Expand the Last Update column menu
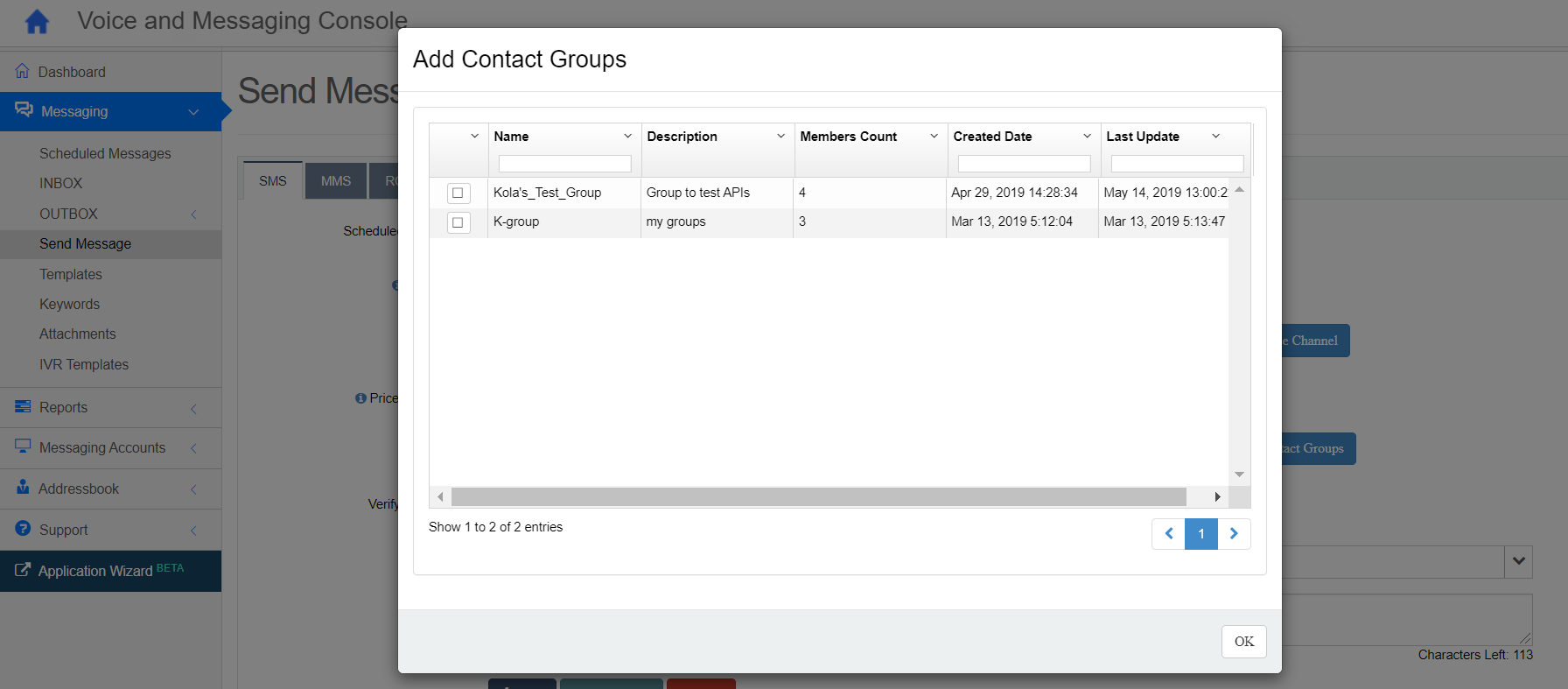This screenshot has height=689, width=1568. pyautogui.click(x=1215, y=137)
